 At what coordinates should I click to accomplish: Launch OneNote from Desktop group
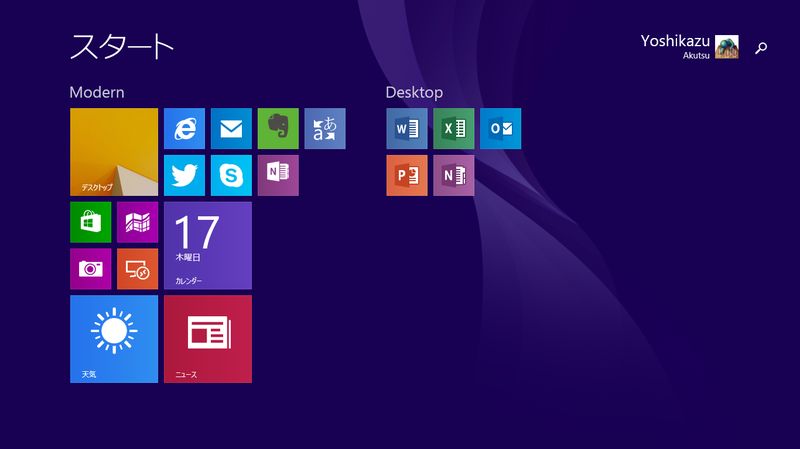454,175
